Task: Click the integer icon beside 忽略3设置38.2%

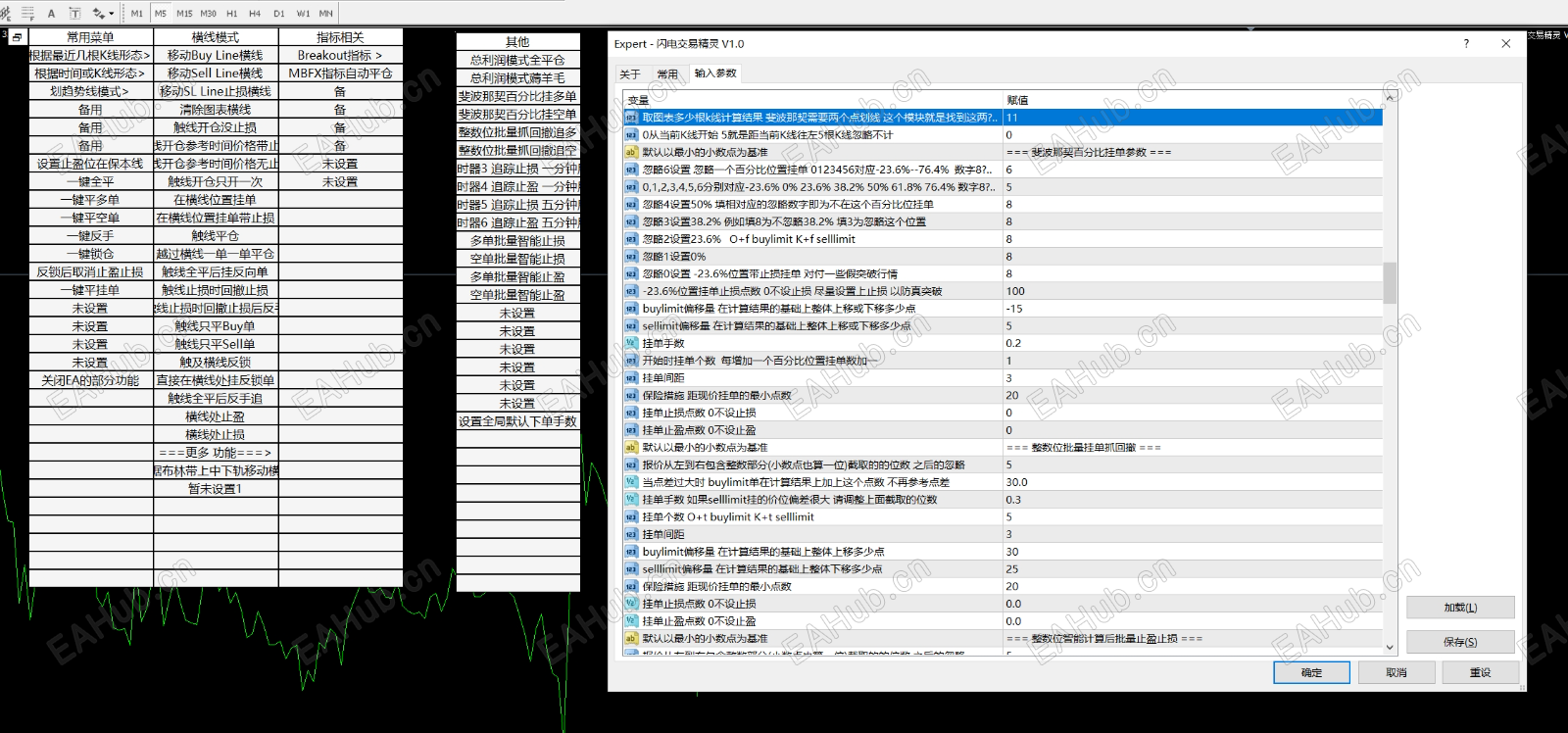Action: pos(632,221)
